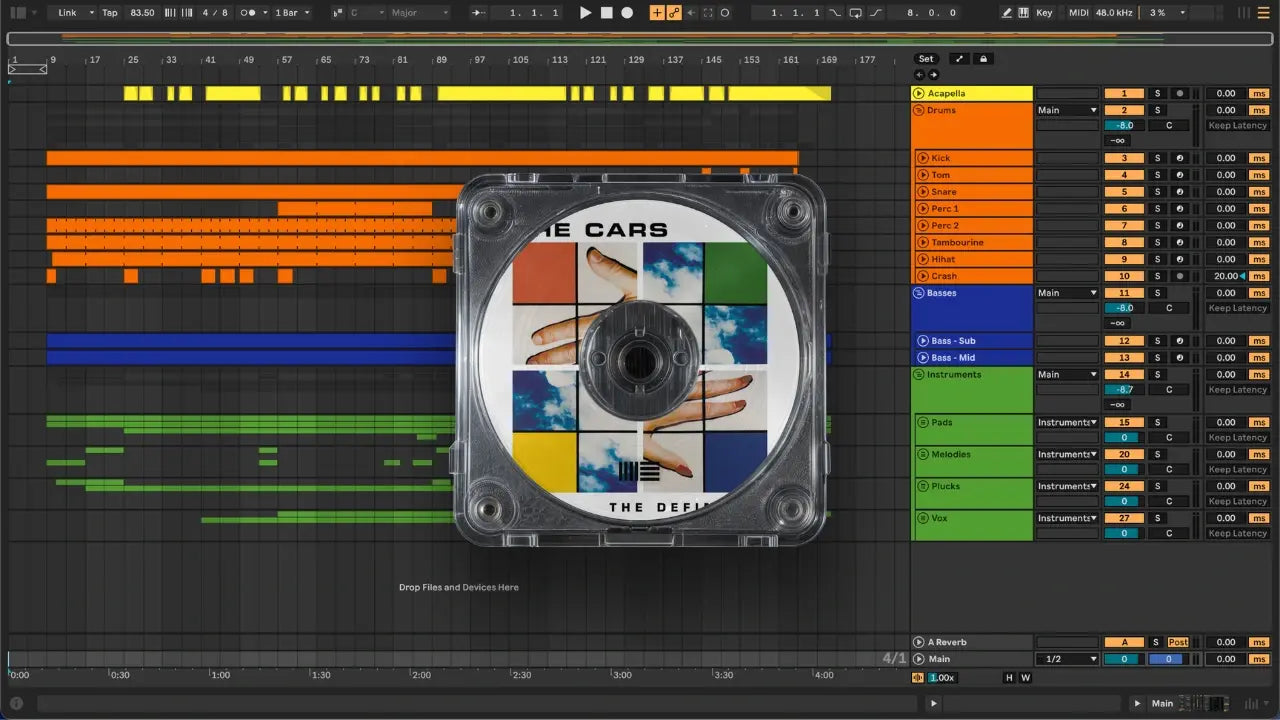Click the Set locator button
This screenshot has width=1280, height=720.
click(x=926, y=59)
